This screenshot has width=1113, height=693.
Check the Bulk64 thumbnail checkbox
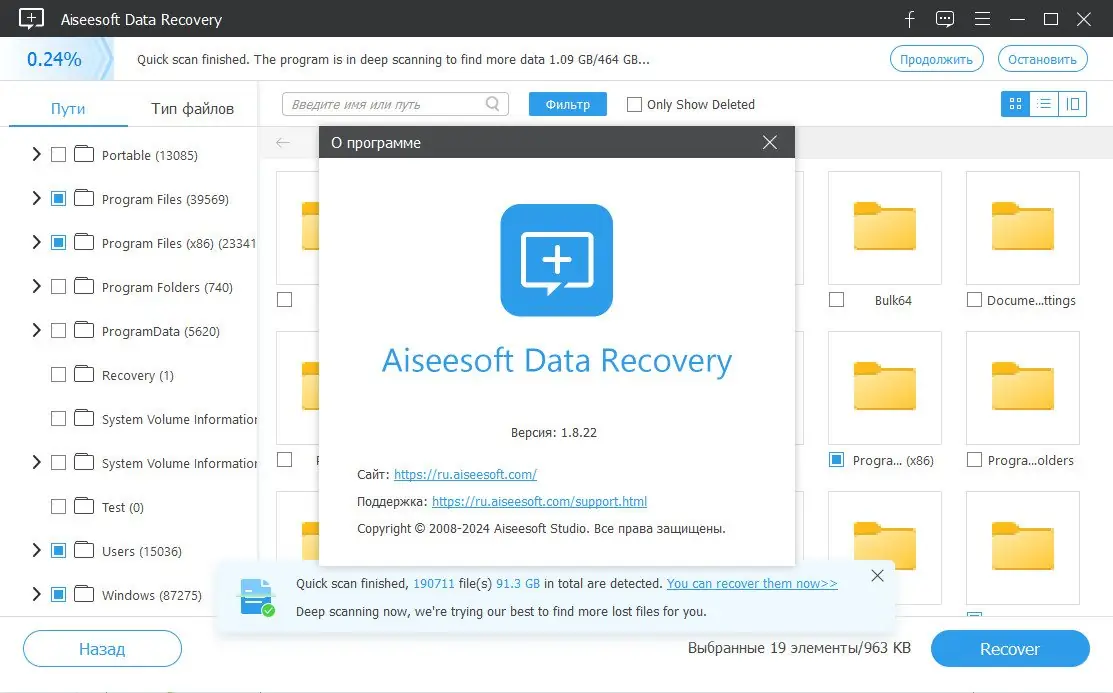[837, 300]
